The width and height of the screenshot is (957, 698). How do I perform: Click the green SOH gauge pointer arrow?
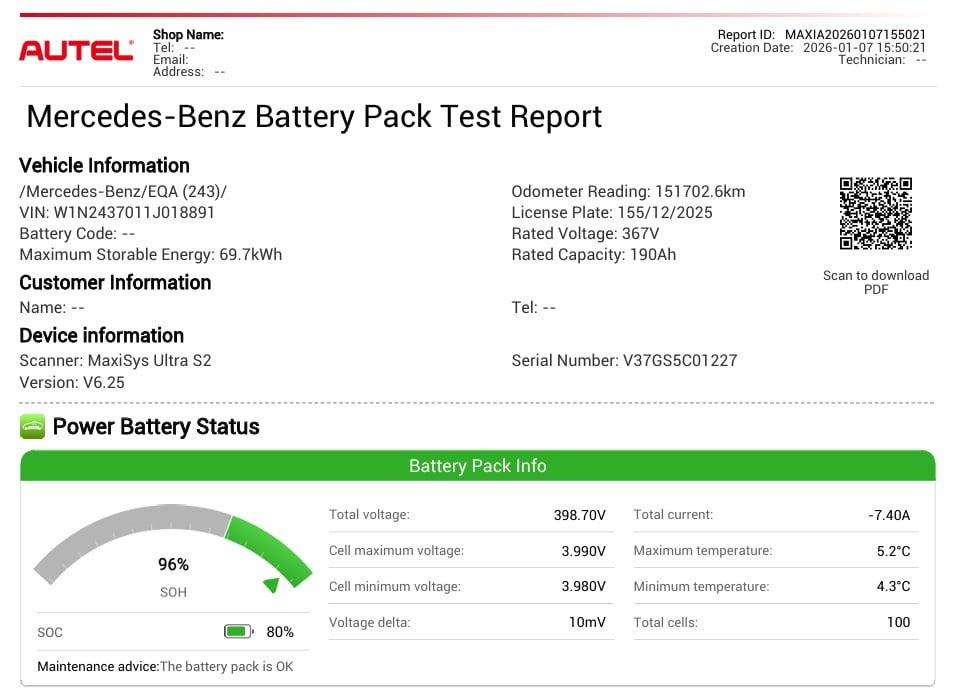tap(271, 584)
